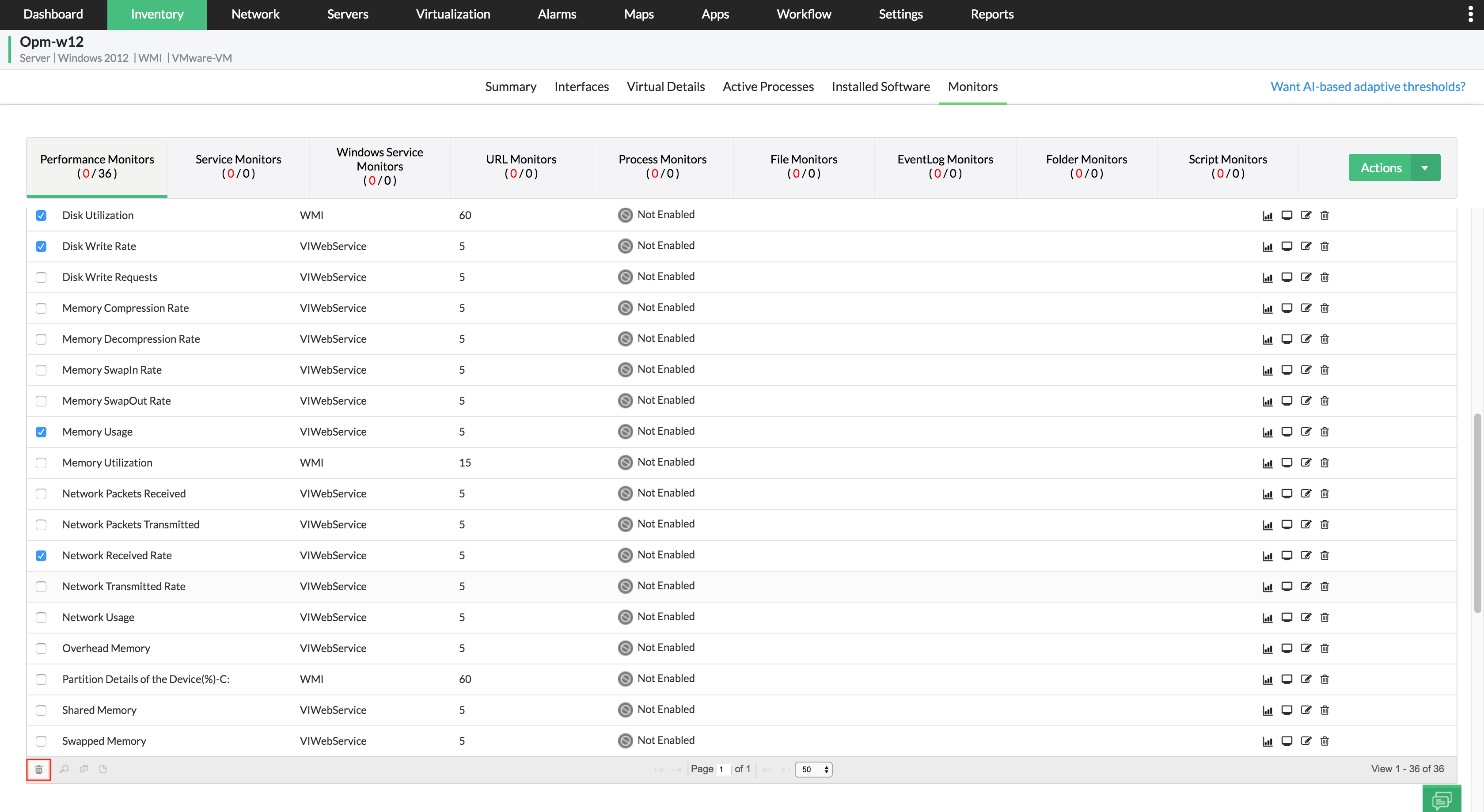Image resolution: width=1484 pixels, height=812 pixels.
Task: Uncheck the Disk Utilization checkbox
Action: [x=41, y=216]
